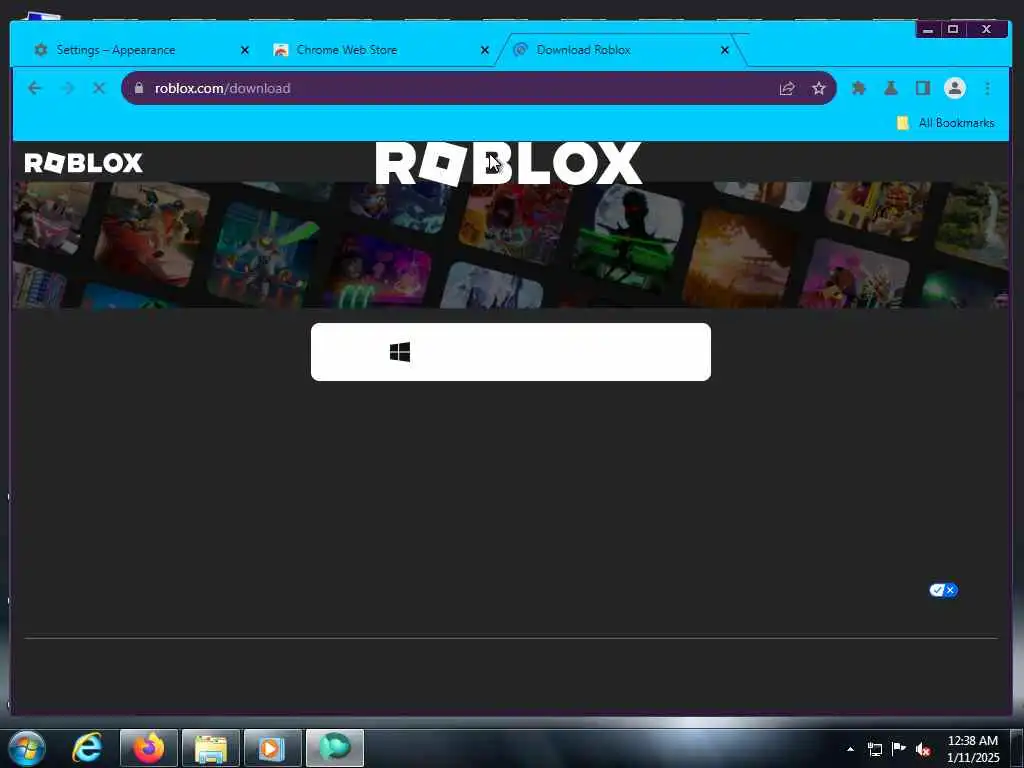Open the All Bookmarks folder
This screenshot has height=768, width=1024.
946,123
